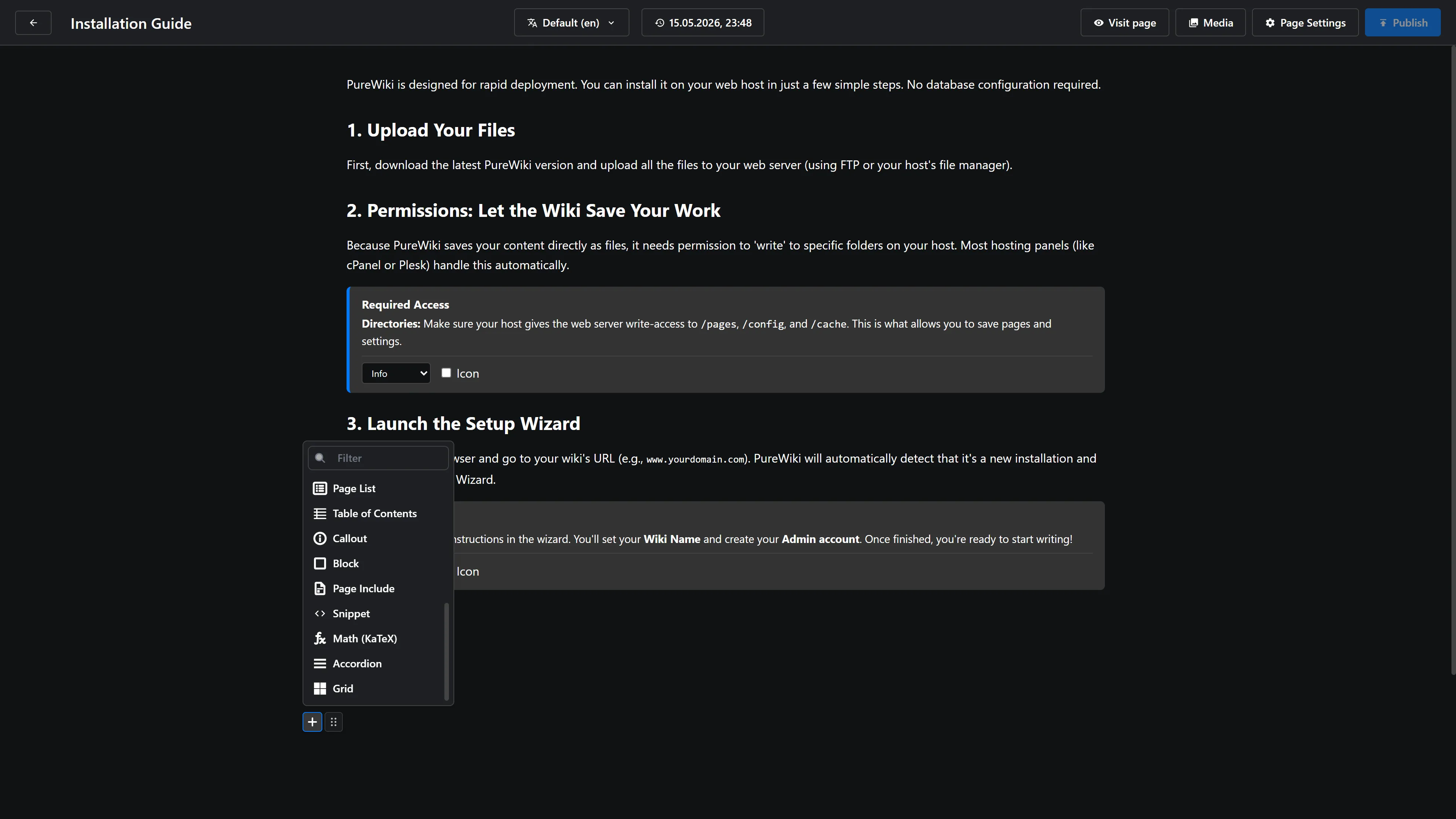Viewport: 1456px width, 819px height.
Task: Open the Media library
Action: click(x=1210, y=23)
